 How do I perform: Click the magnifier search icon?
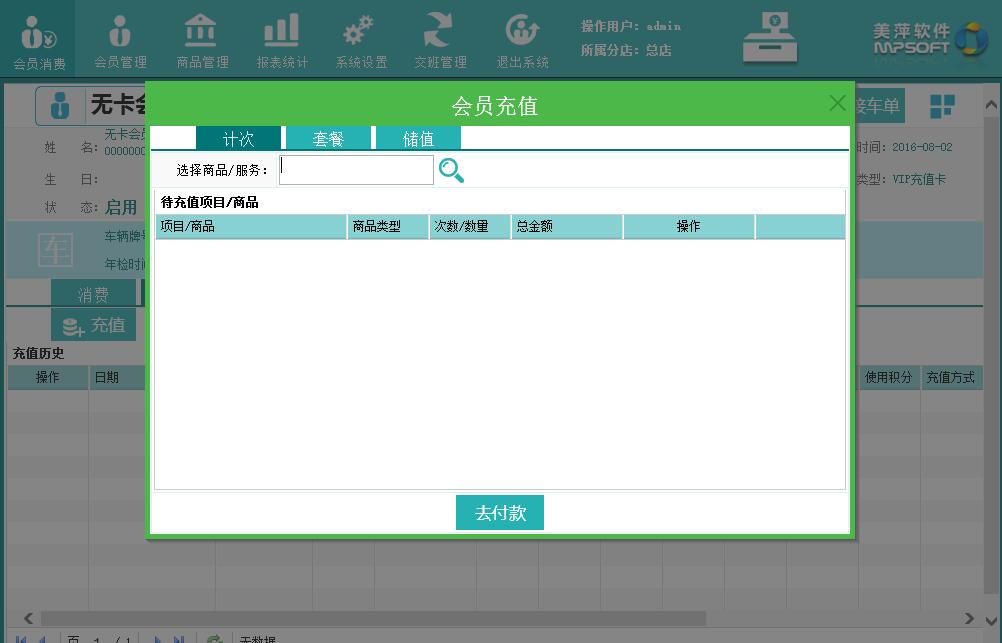[451, 171]
